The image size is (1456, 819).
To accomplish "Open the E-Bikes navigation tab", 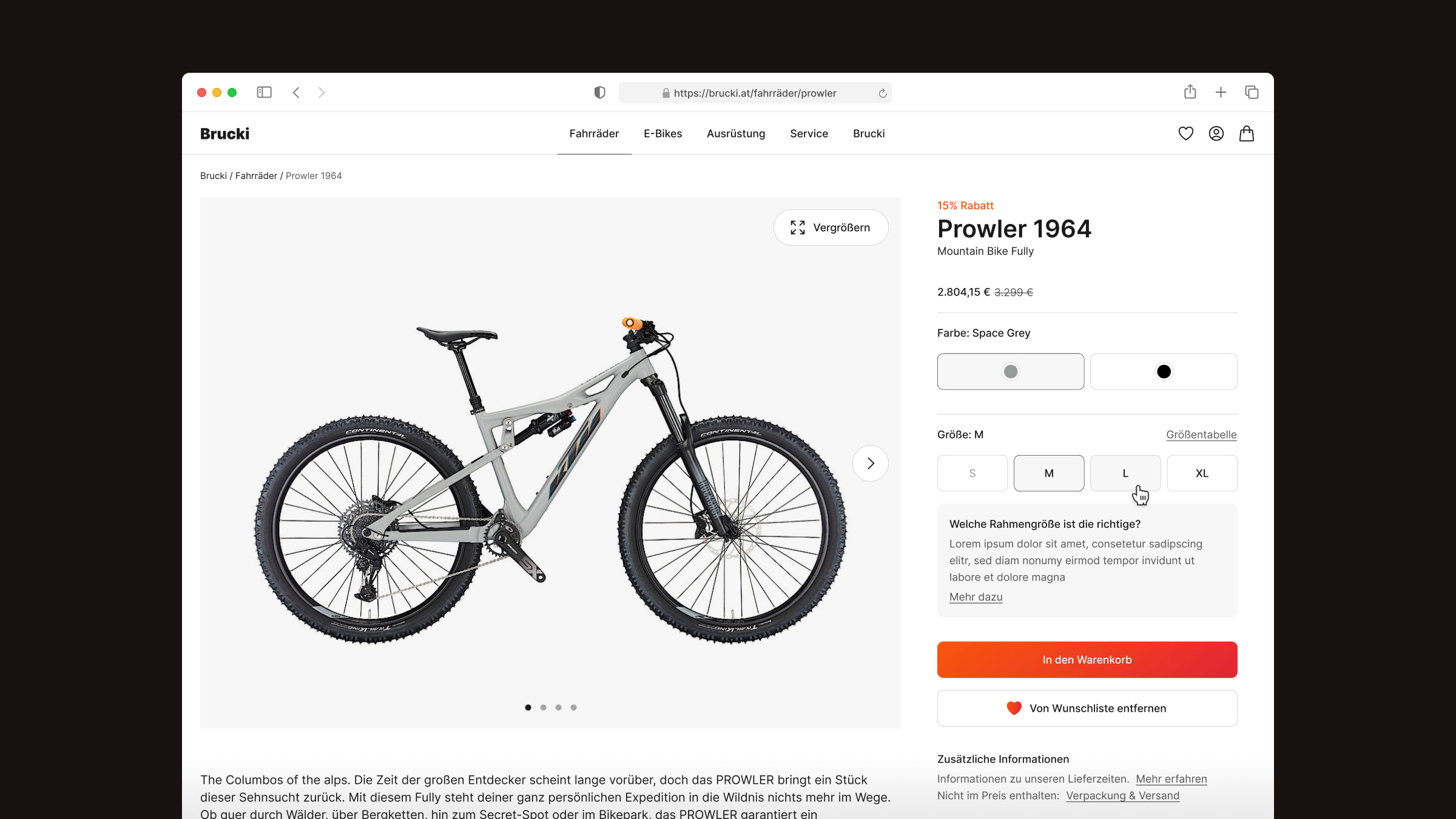I will 662,133.
